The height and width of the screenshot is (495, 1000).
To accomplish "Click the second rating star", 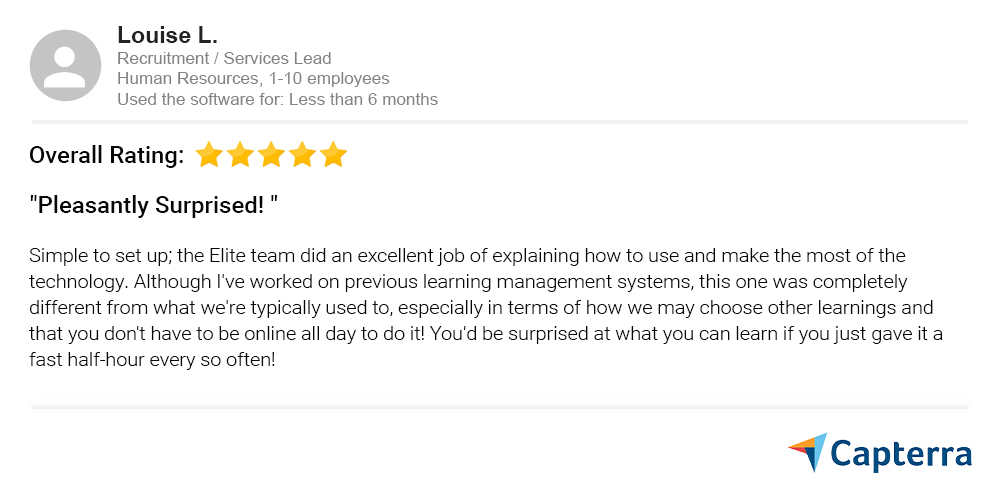I will [240, 155].
